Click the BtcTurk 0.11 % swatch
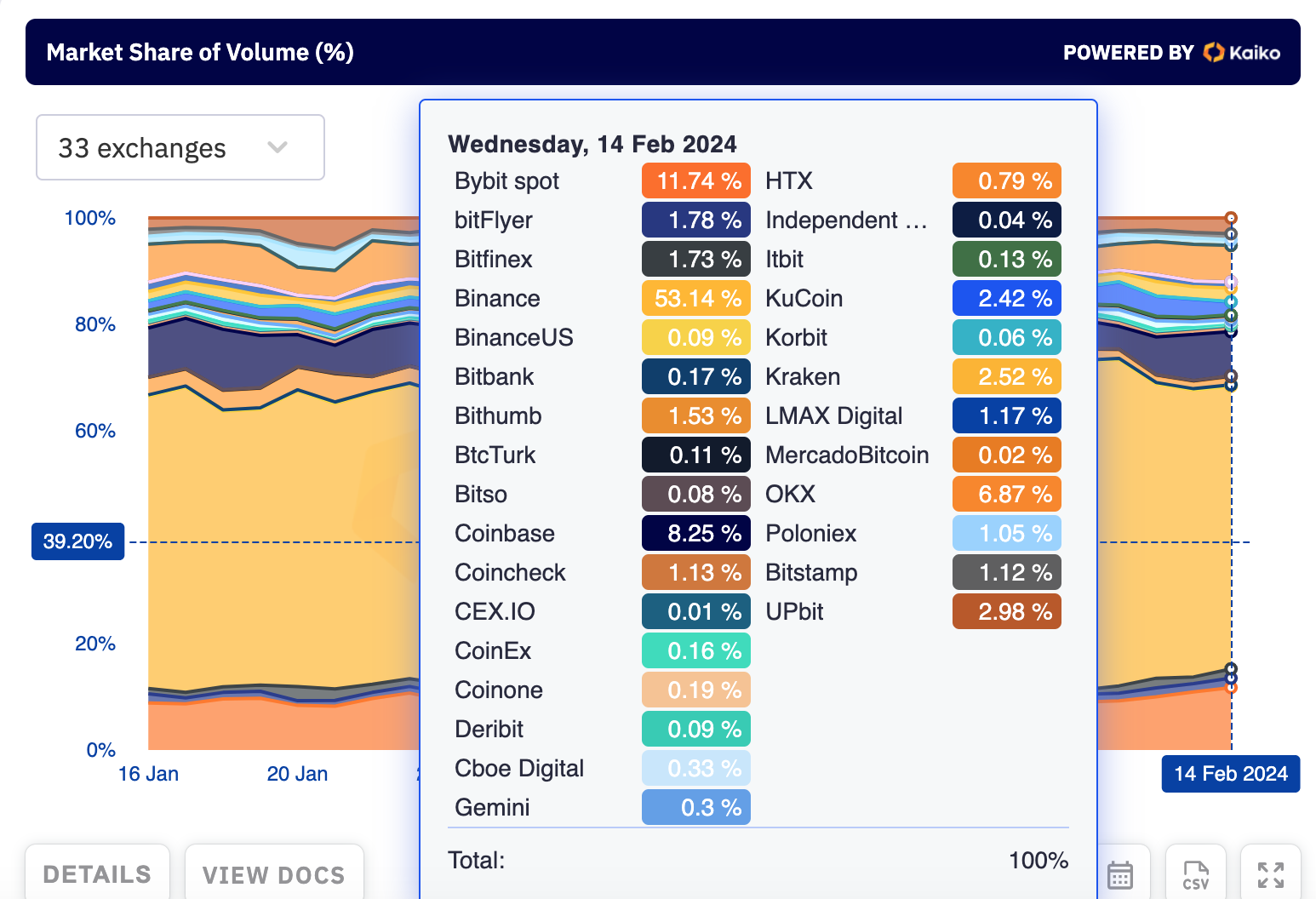The width and height of the screenshot is (1316, 899). pyautogui.click(x=696, y=455)
